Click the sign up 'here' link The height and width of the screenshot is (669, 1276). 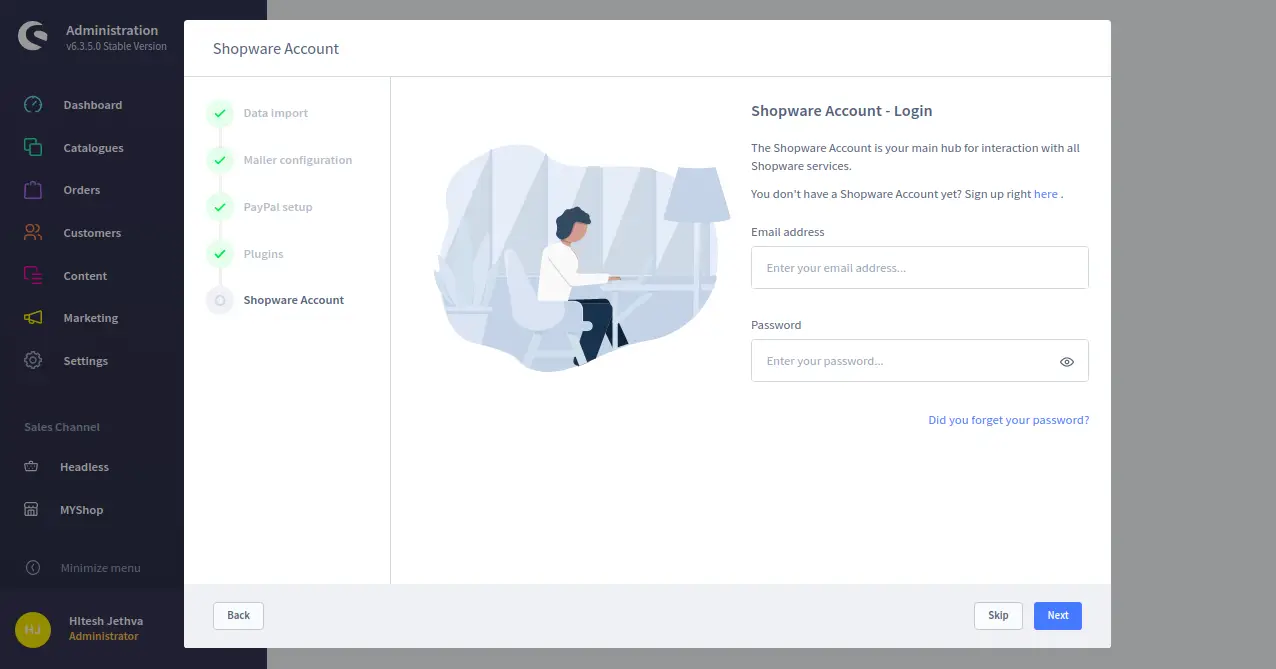click(1046, 194)
